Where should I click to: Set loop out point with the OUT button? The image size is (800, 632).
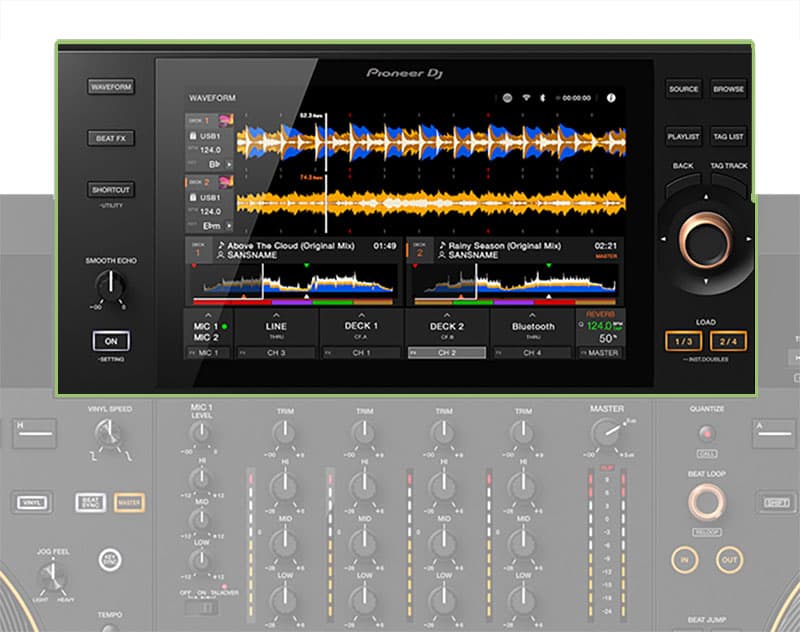[x=729, y=560]
